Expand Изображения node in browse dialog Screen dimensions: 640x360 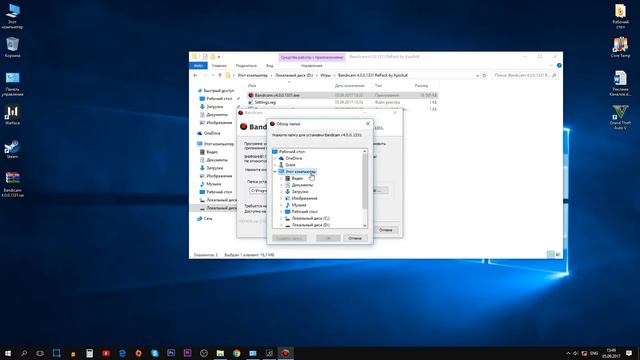click(x=281, y=198)
